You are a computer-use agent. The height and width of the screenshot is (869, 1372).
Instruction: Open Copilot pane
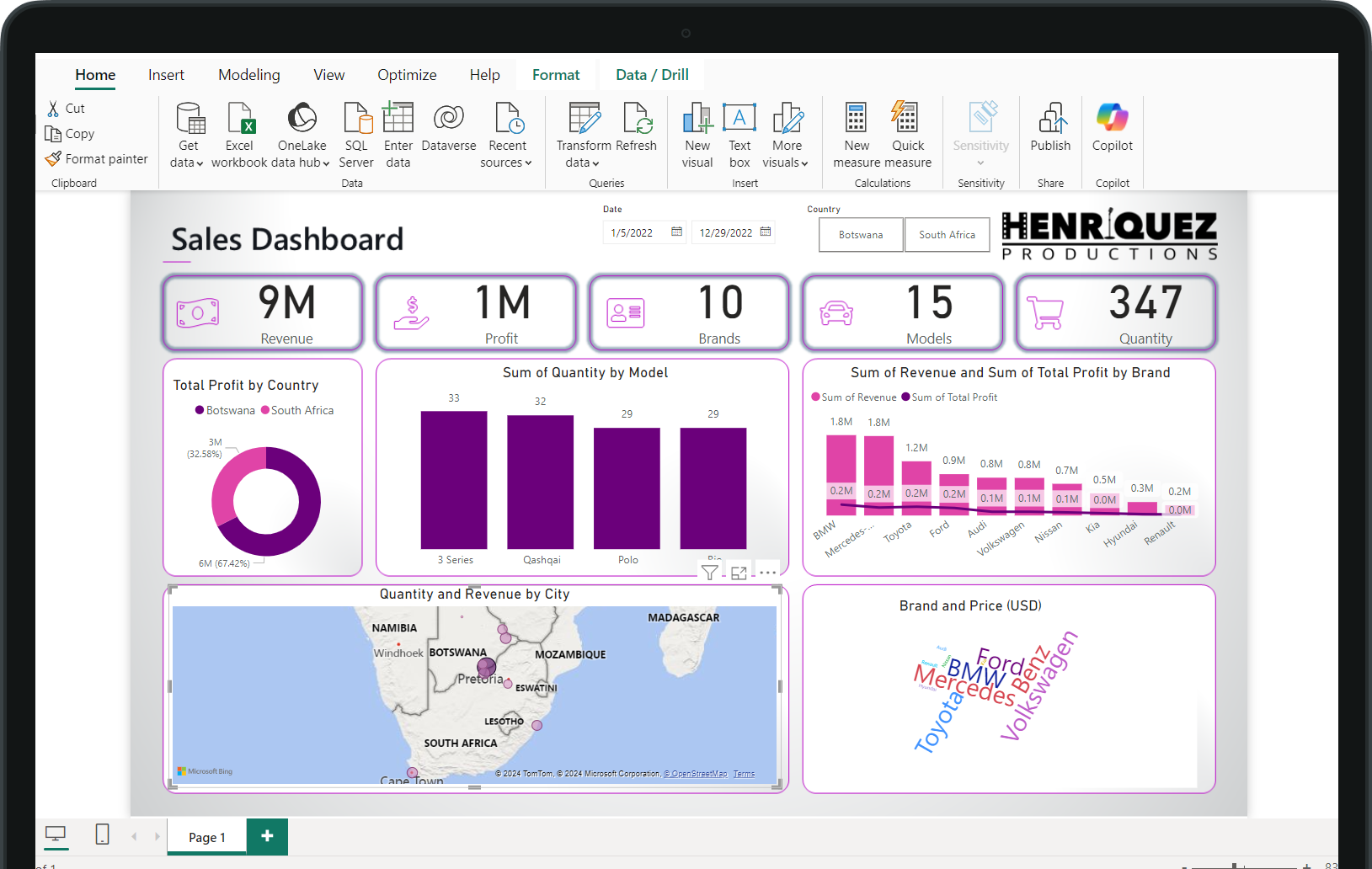click(x=1113, y=118)
